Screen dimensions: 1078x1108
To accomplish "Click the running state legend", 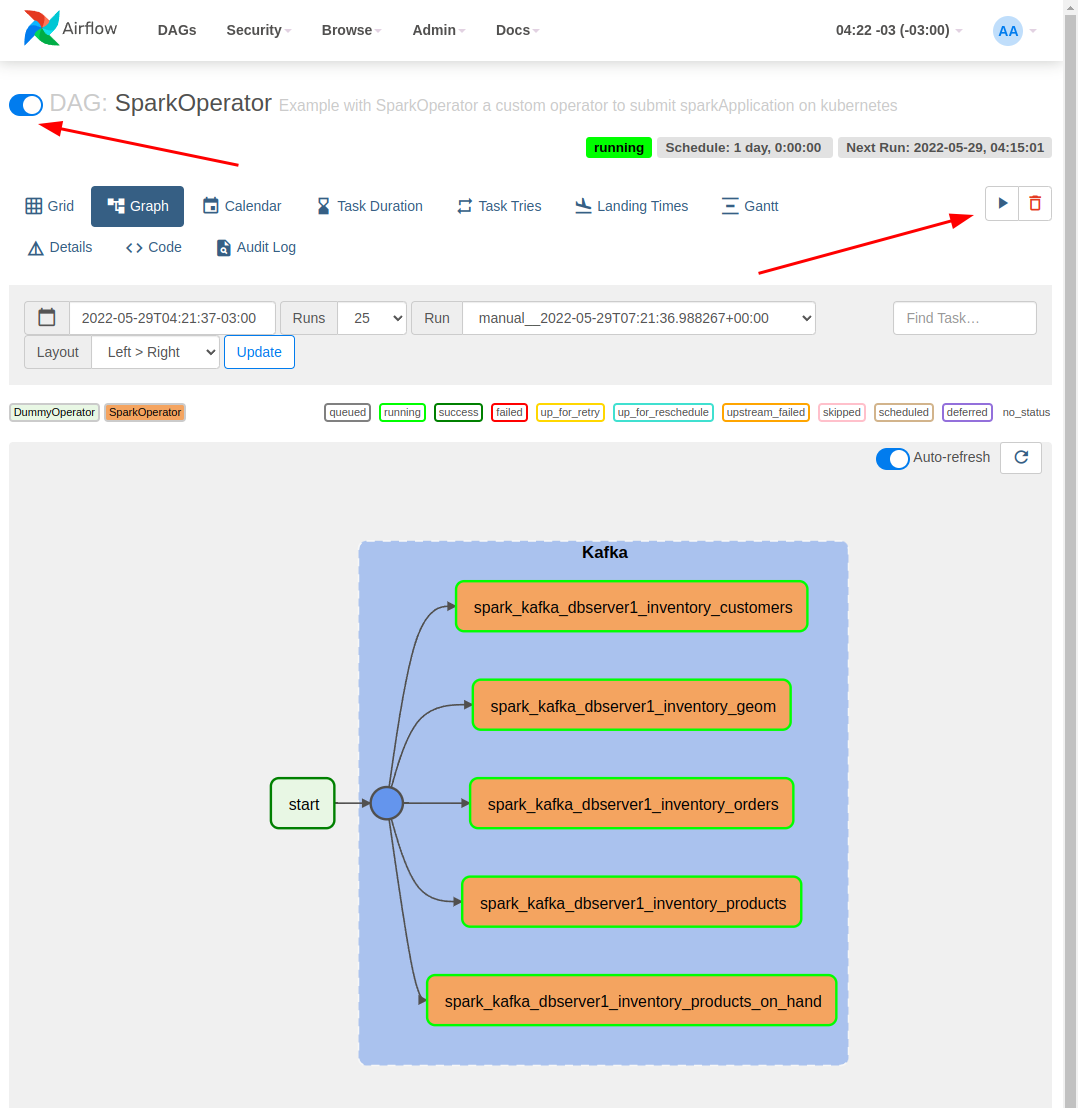I will (x=402, y=413).
